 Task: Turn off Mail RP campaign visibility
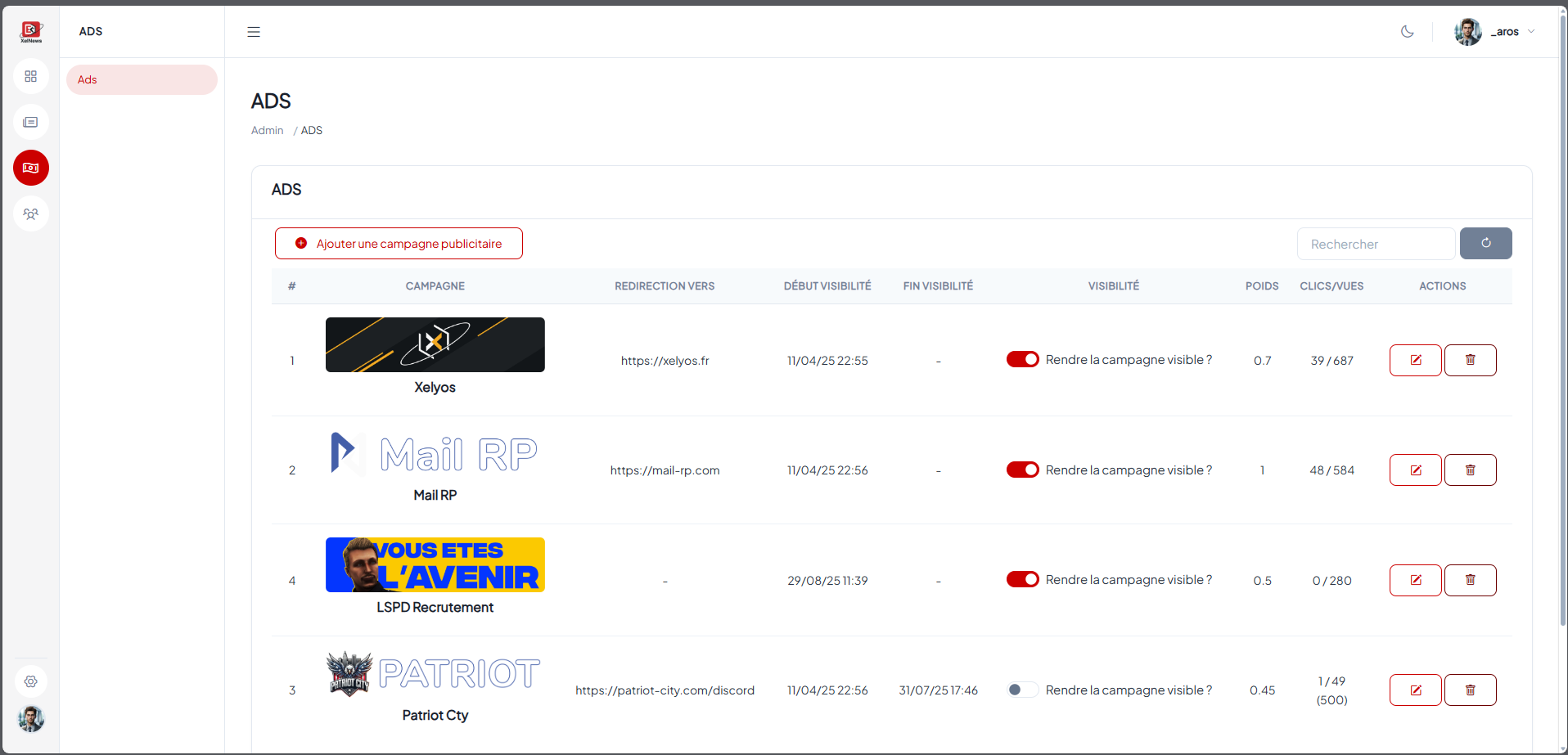[1022, 470]
